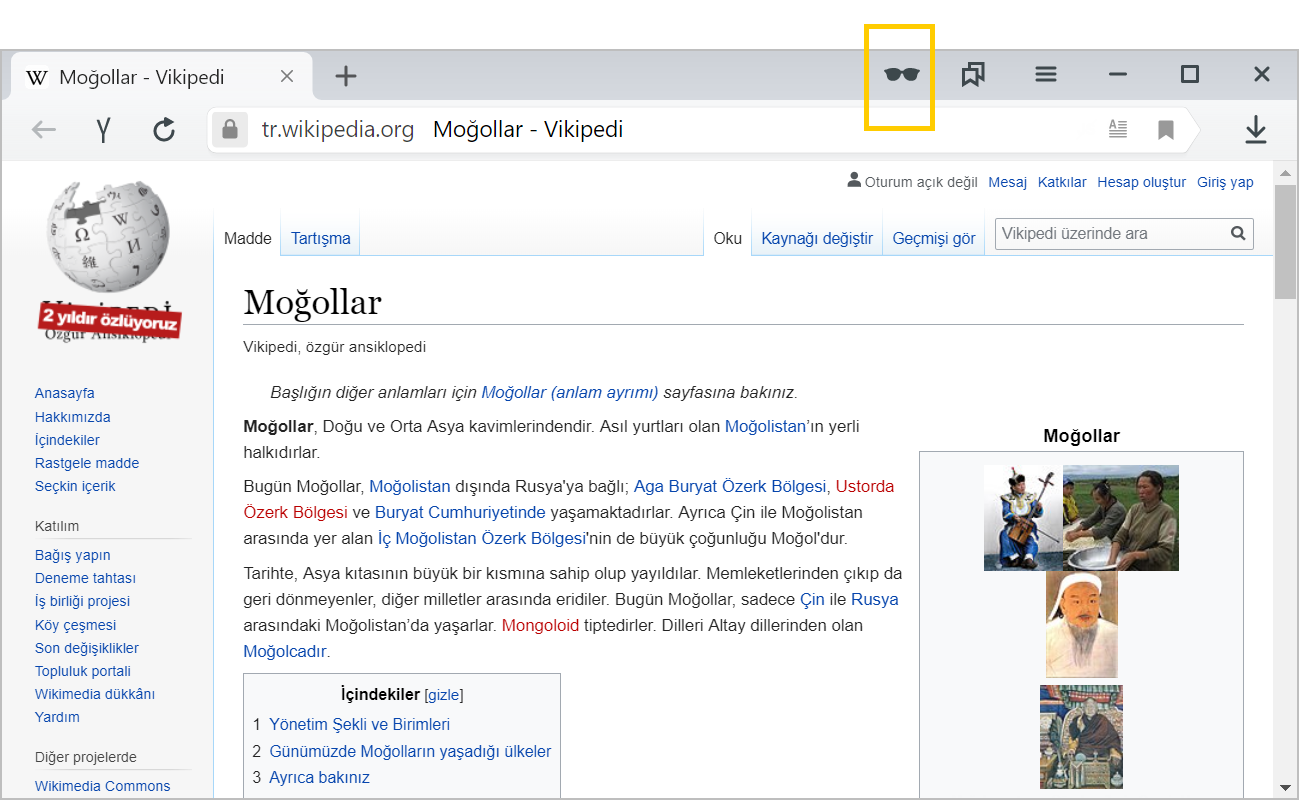Viewport: 1299px width, 800px height.
Task: Select the Moğollar - Vikipedi browser tab
Action: point(161,76)
